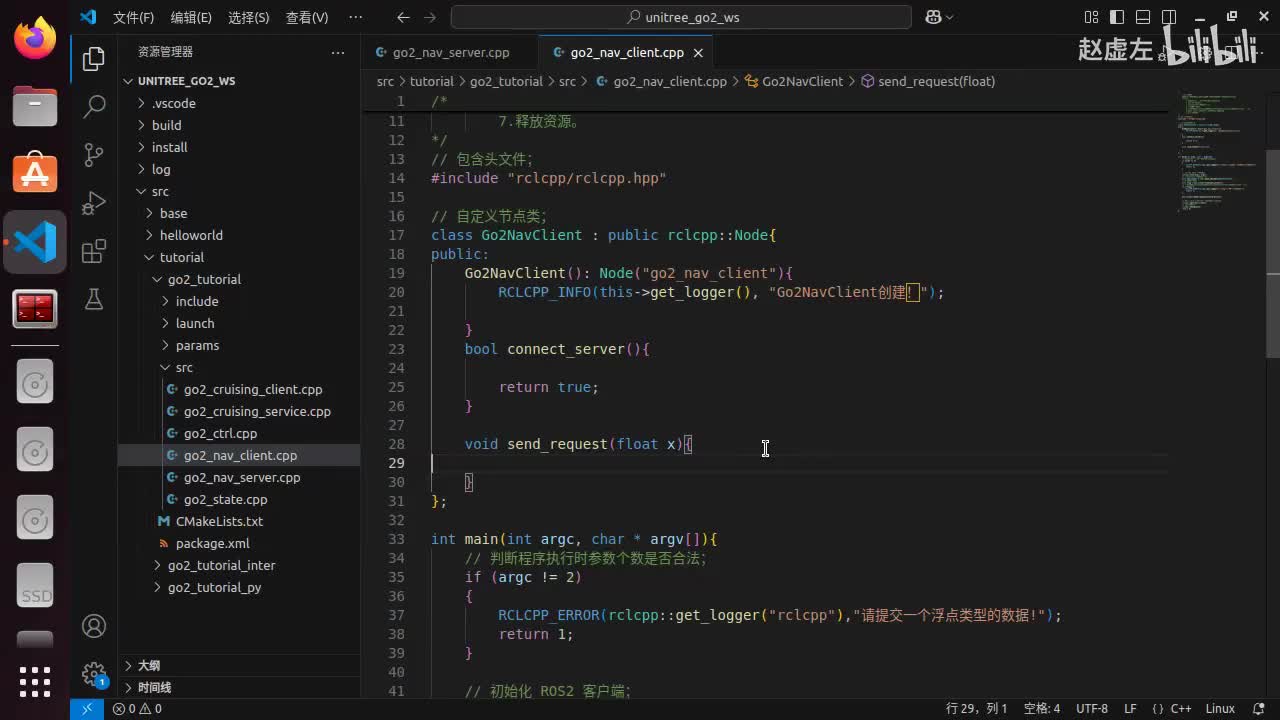Click the unitree_go2_ws command center search box
This screenshot has height=720, width=1280.
[681, 17]
